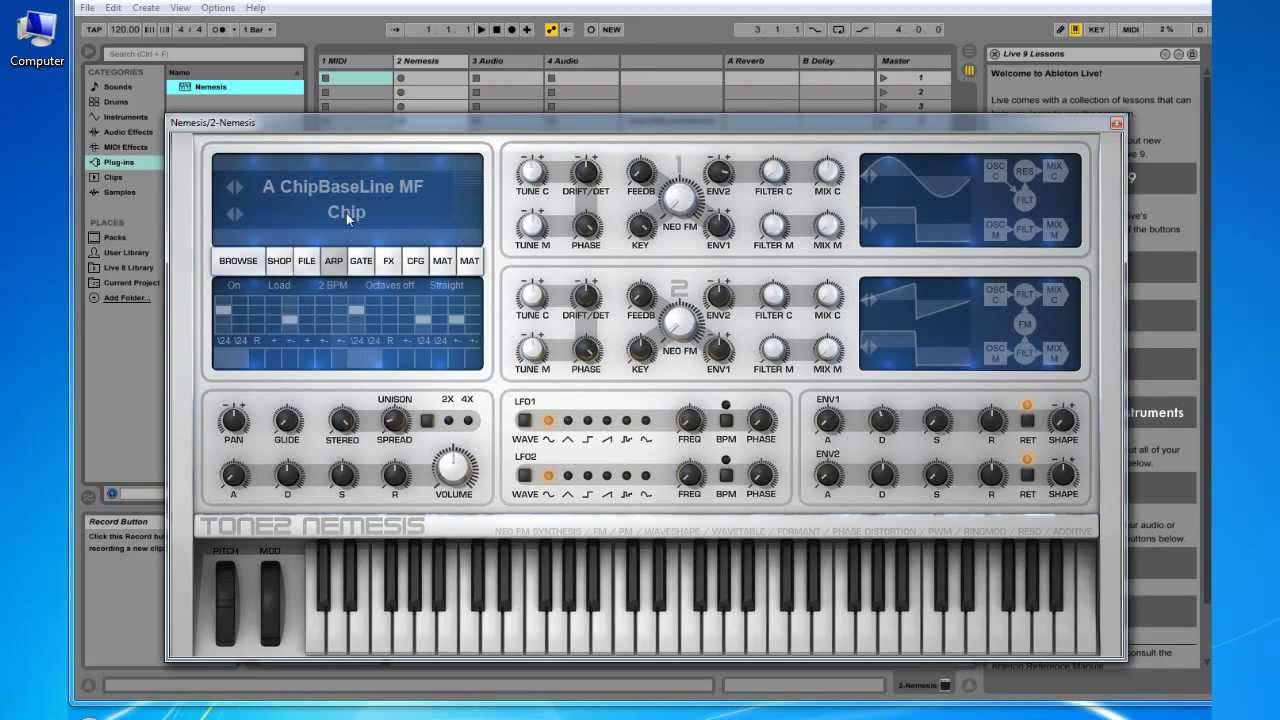The width and height of the screenshot is (1280, 720).
Task: Select the LFO2 square wave dot
Action: pos(587,476)
